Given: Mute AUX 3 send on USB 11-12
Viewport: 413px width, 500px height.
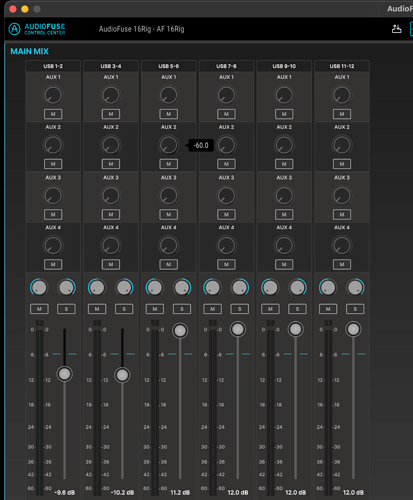Looking at the screenshot, I should (342, 214).
